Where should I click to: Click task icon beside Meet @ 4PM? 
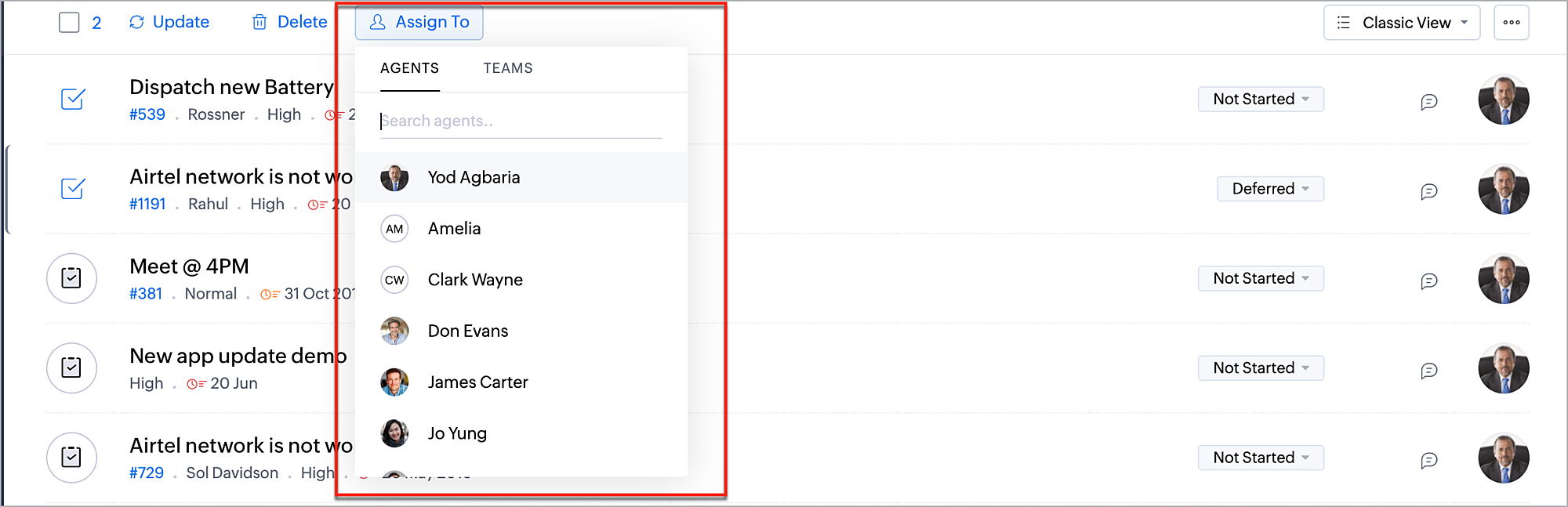point(71,278)
